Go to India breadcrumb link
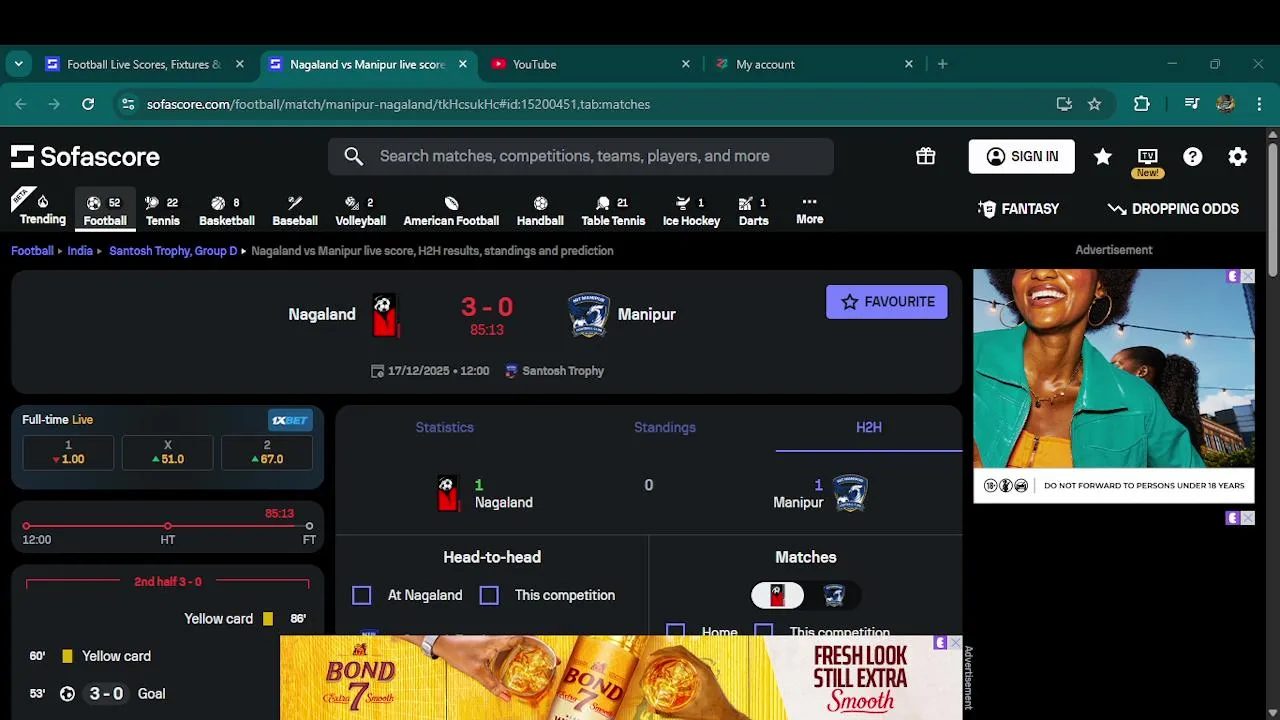The height and width of the screenshot is (720, 1280). tap(80, 251)
